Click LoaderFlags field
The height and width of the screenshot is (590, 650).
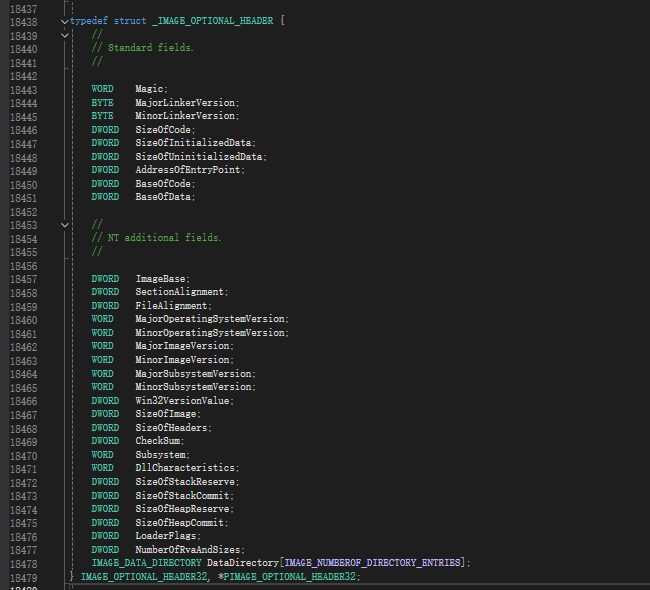coord(166,536)
